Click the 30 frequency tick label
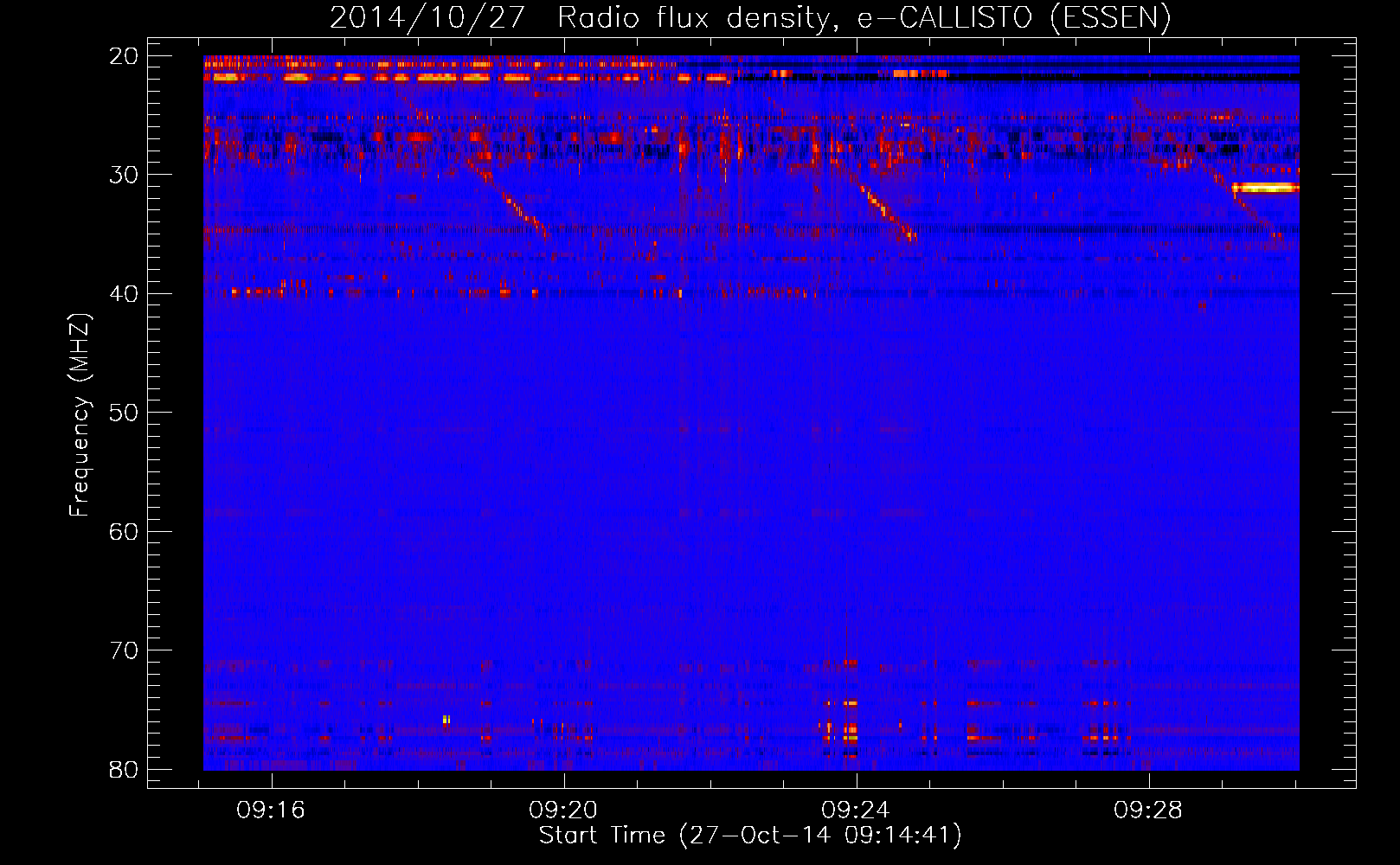The image size is (1400, 865). [124, 175]
